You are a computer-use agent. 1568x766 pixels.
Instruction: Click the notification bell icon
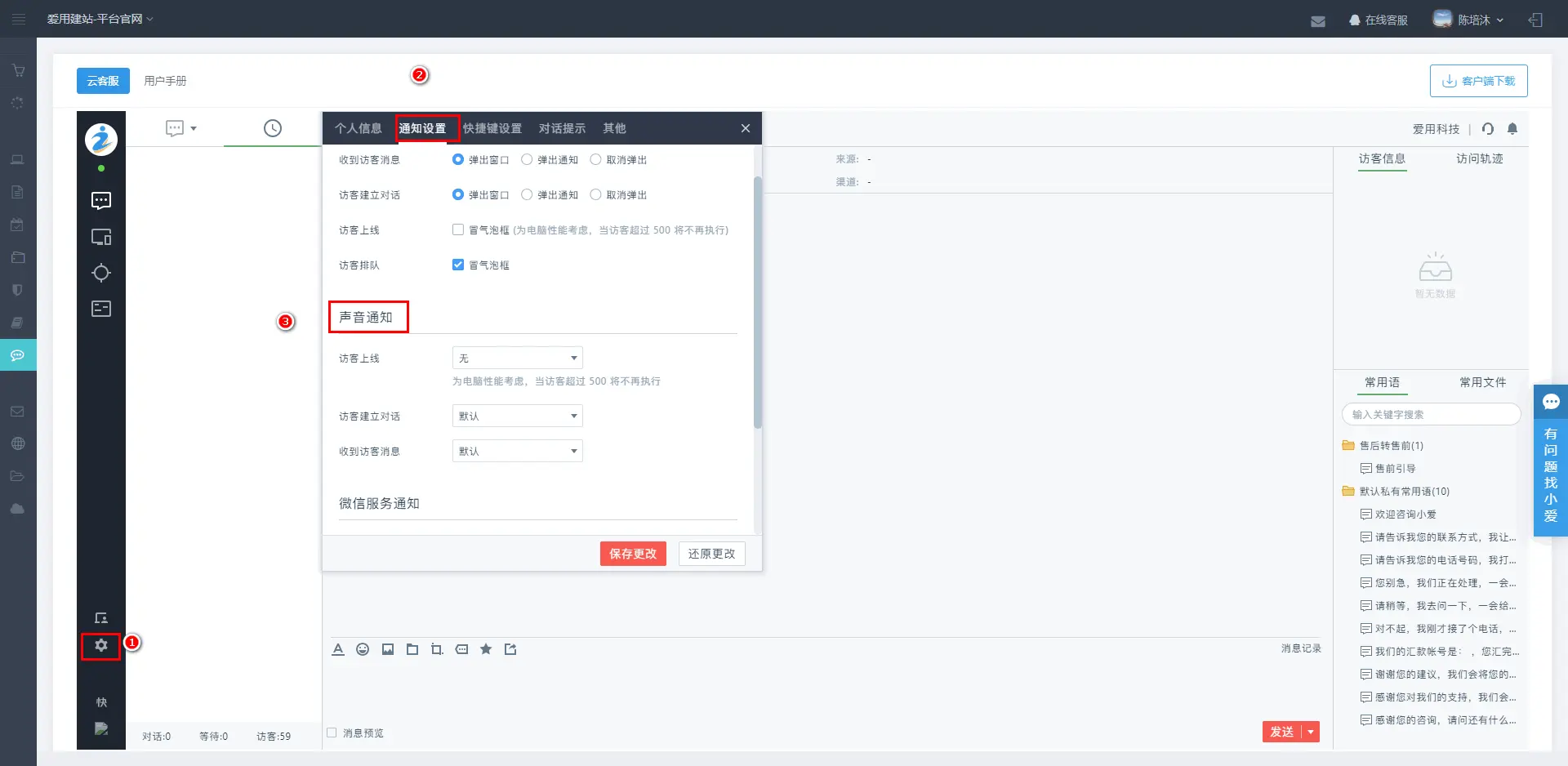pos(1512,129)
